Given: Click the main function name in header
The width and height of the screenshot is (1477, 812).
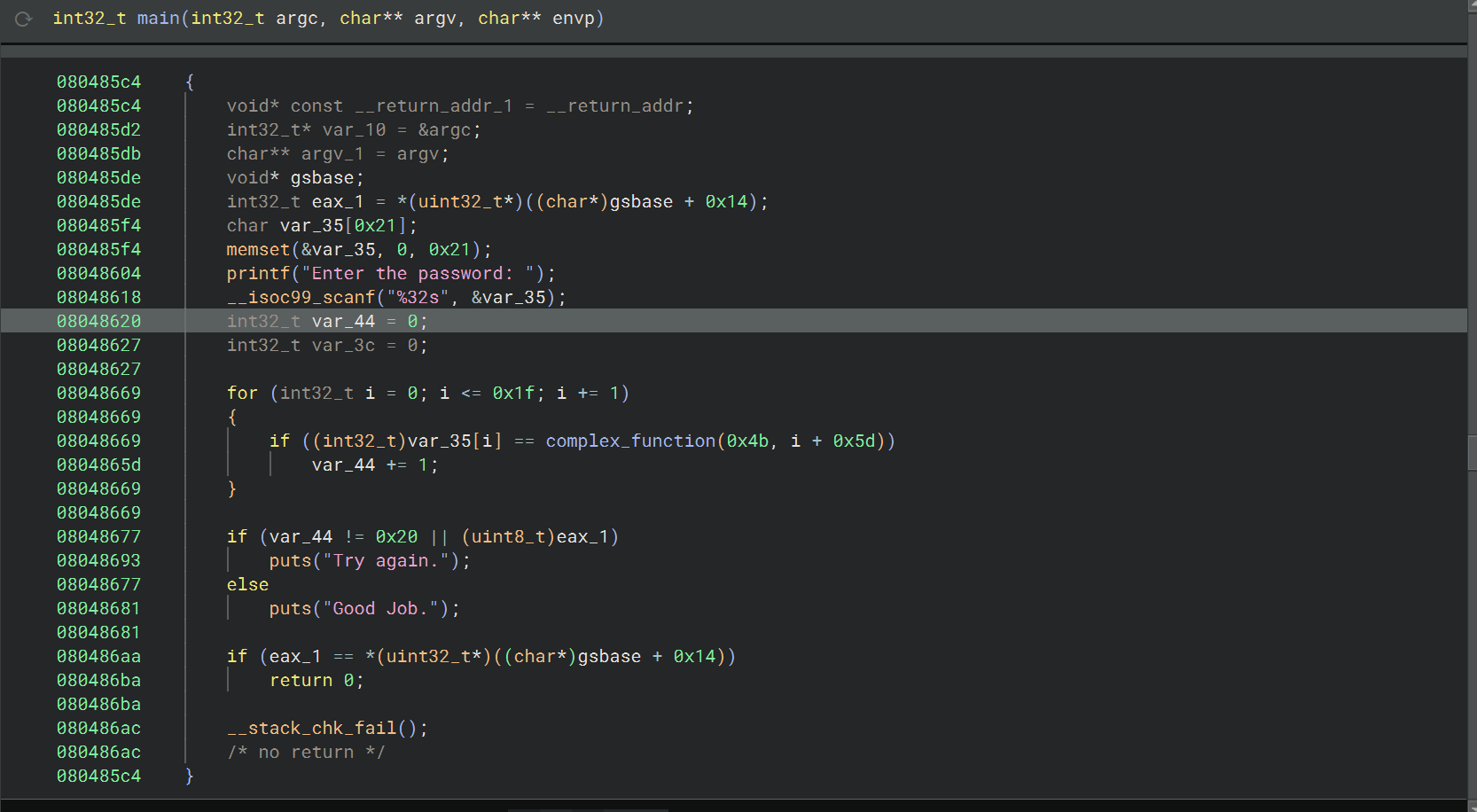Looking at the screenshot, I should point(158,19).
